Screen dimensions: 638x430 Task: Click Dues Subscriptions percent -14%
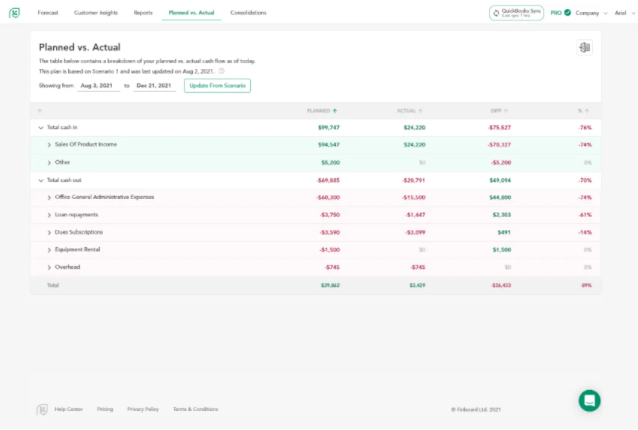pos(585,232)
